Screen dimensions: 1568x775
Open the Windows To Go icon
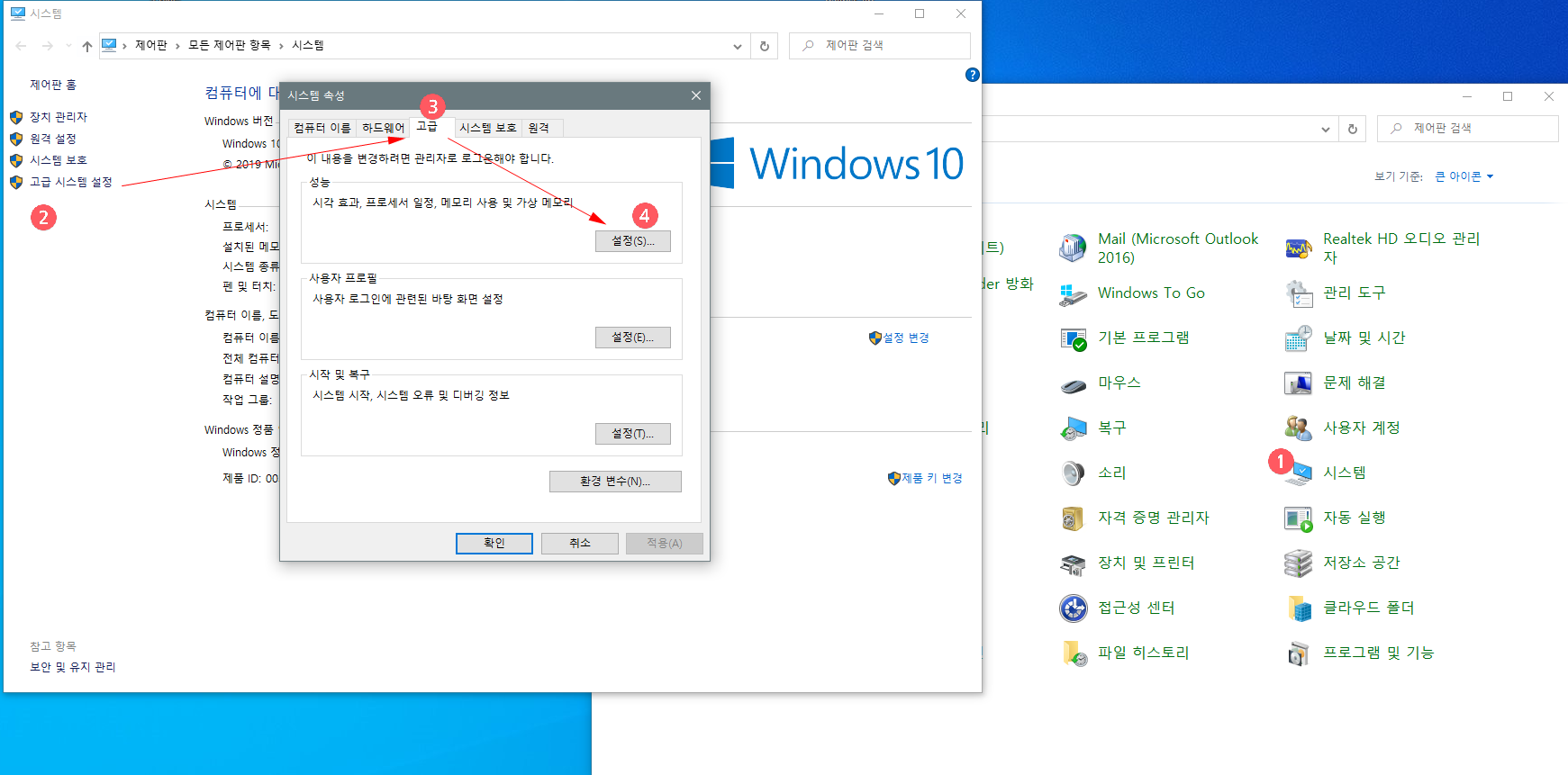coord(1073,293)
